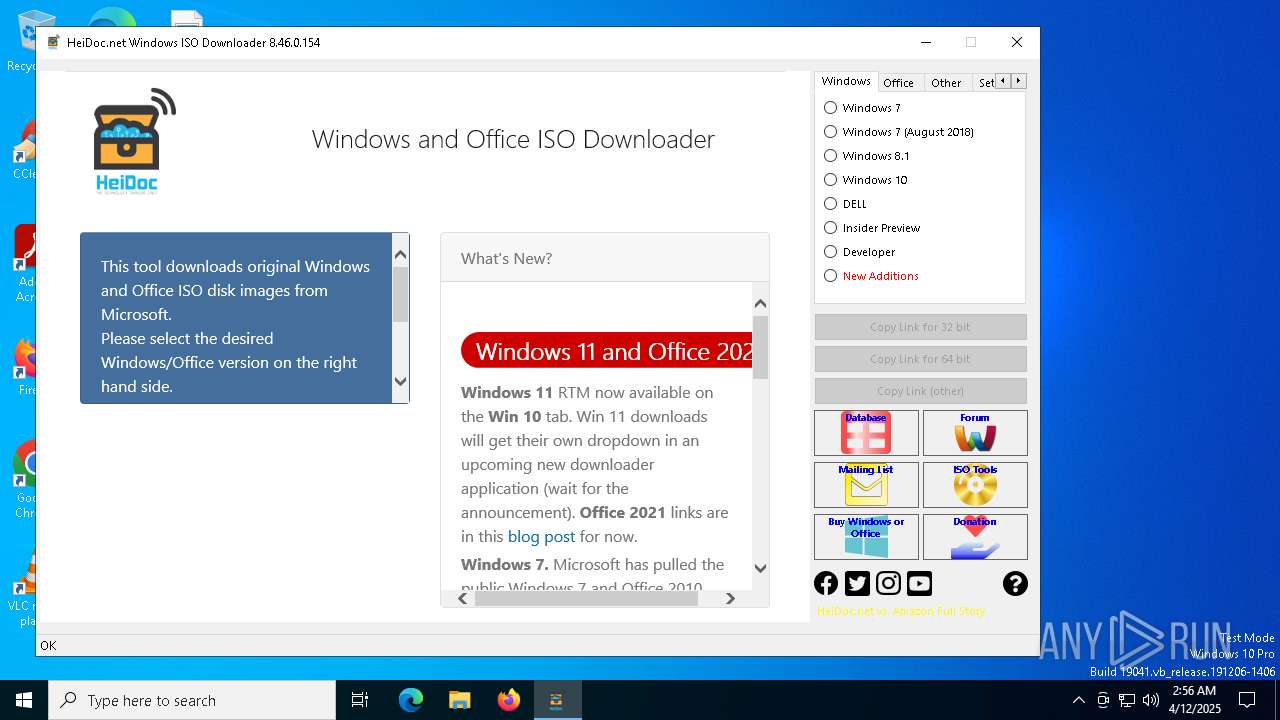Select the DELL radio option
This screenshot has height=720, width=1280.
click(846, 204)
